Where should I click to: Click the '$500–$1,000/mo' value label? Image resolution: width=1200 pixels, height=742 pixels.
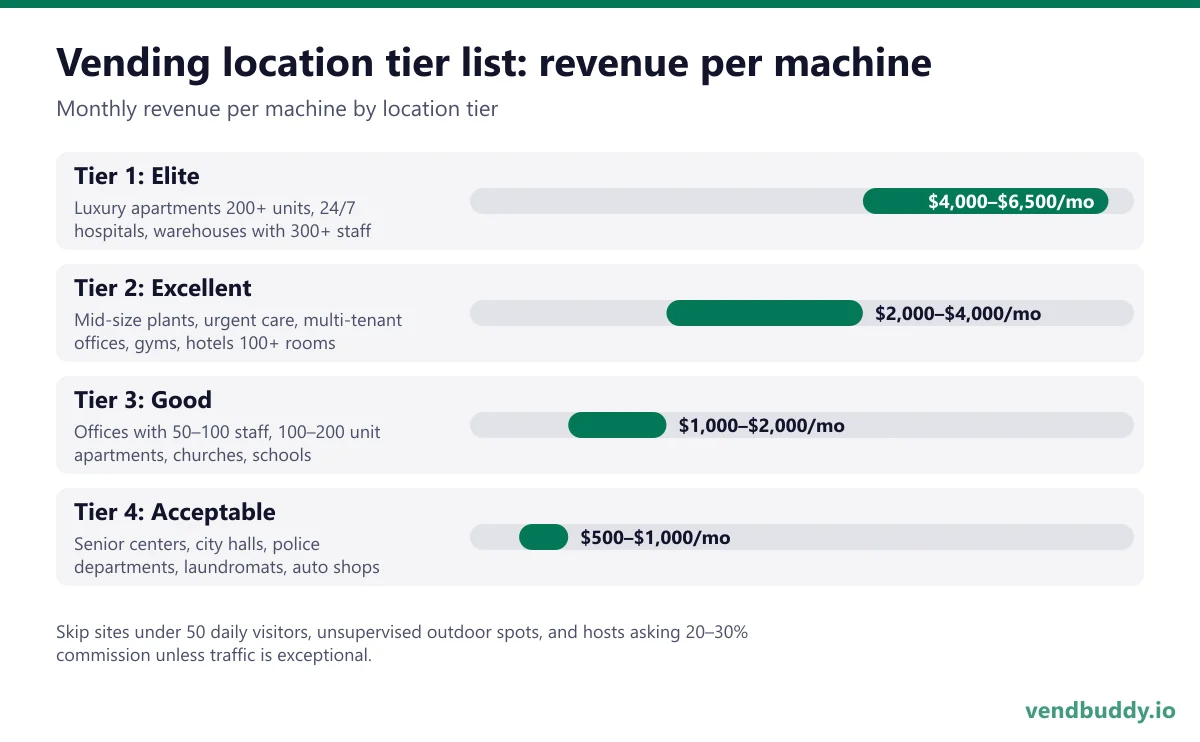click(x=656, y=537)
